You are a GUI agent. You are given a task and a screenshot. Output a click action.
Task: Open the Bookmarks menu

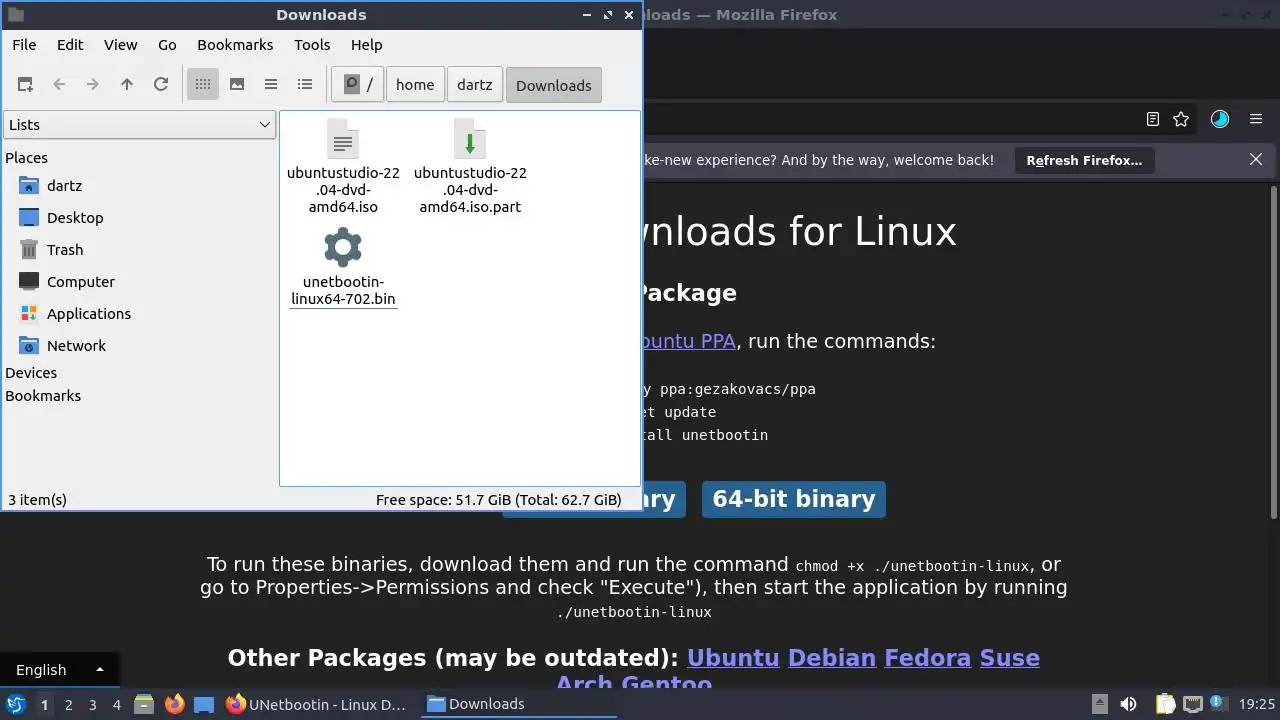click(x=235, y=45)
